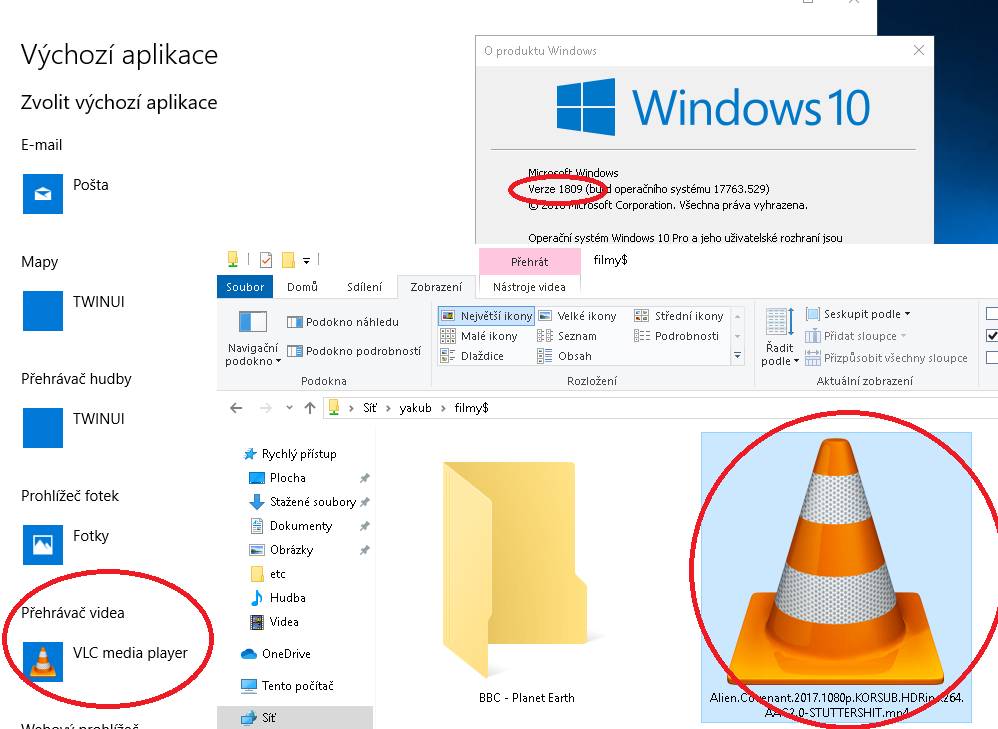Open the pink Přehrát contextual tab
Image resolution: width=998 pixels, height=729 pixels.
pyautogui.click(x=530, y=262)
